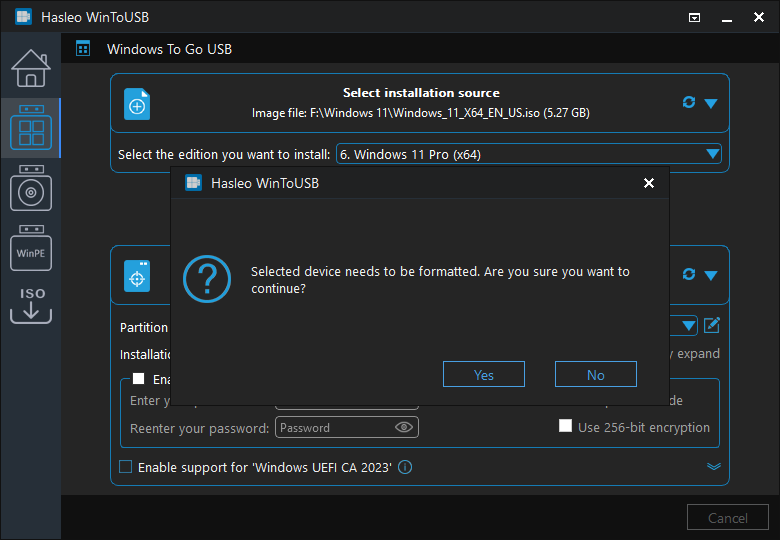The image size is (780, 540).
Task: Close the main Hasleo WinToUSB window
Action: [759, 17]
